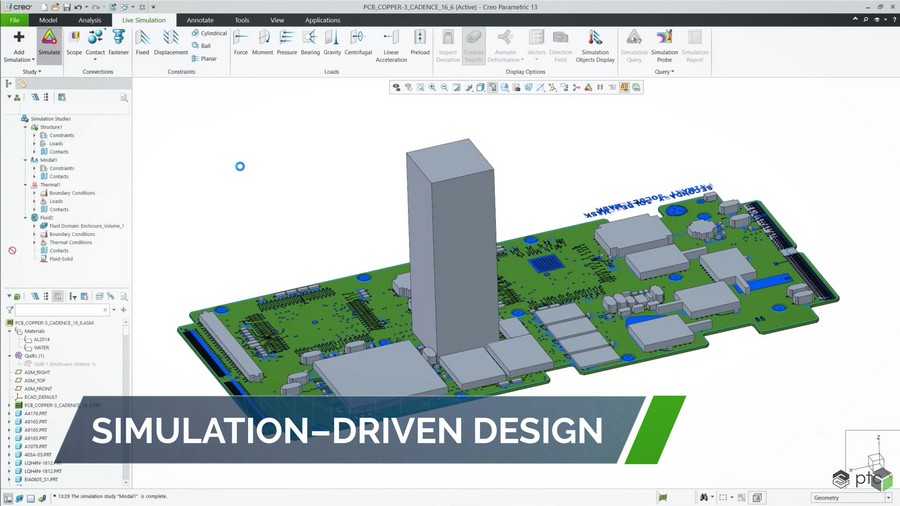
Task: Click Ball constraint button
Action: coord(201,46)
